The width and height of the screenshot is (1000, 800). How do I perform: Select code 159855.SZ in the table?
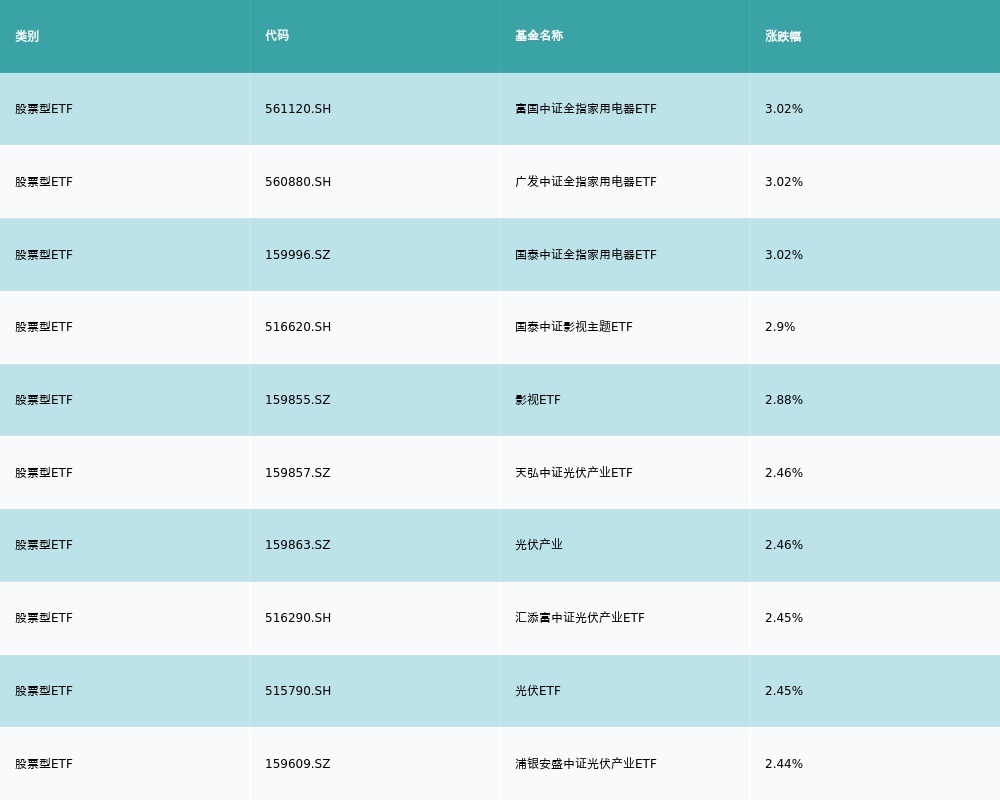[x=297, y=400]
